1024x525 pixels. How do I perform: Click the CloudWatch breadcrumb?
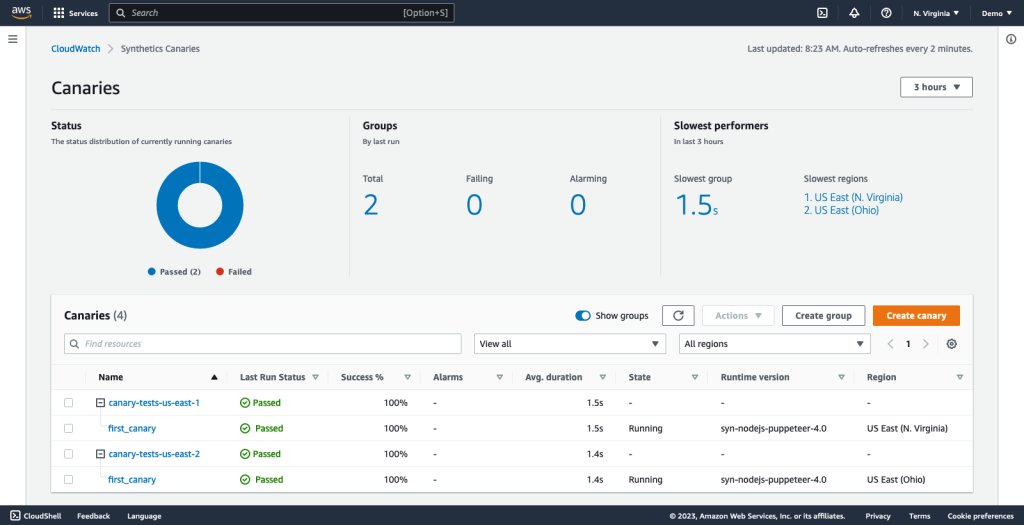point(76,49)
